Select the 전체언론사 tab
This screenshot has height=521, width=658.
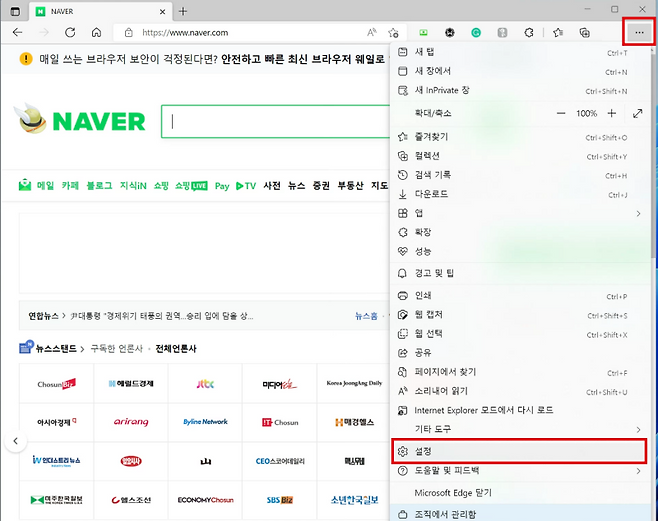pos(176,349)
